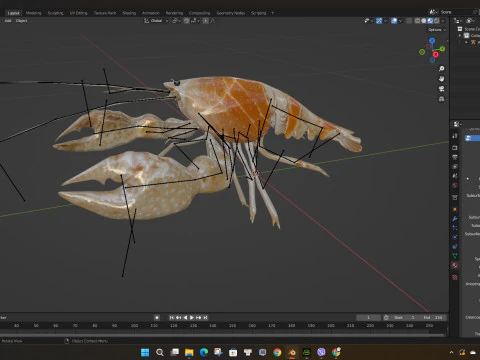Switch to the Shading workspace tab
This screenshot has width=480, height=360.
(129, 13)
